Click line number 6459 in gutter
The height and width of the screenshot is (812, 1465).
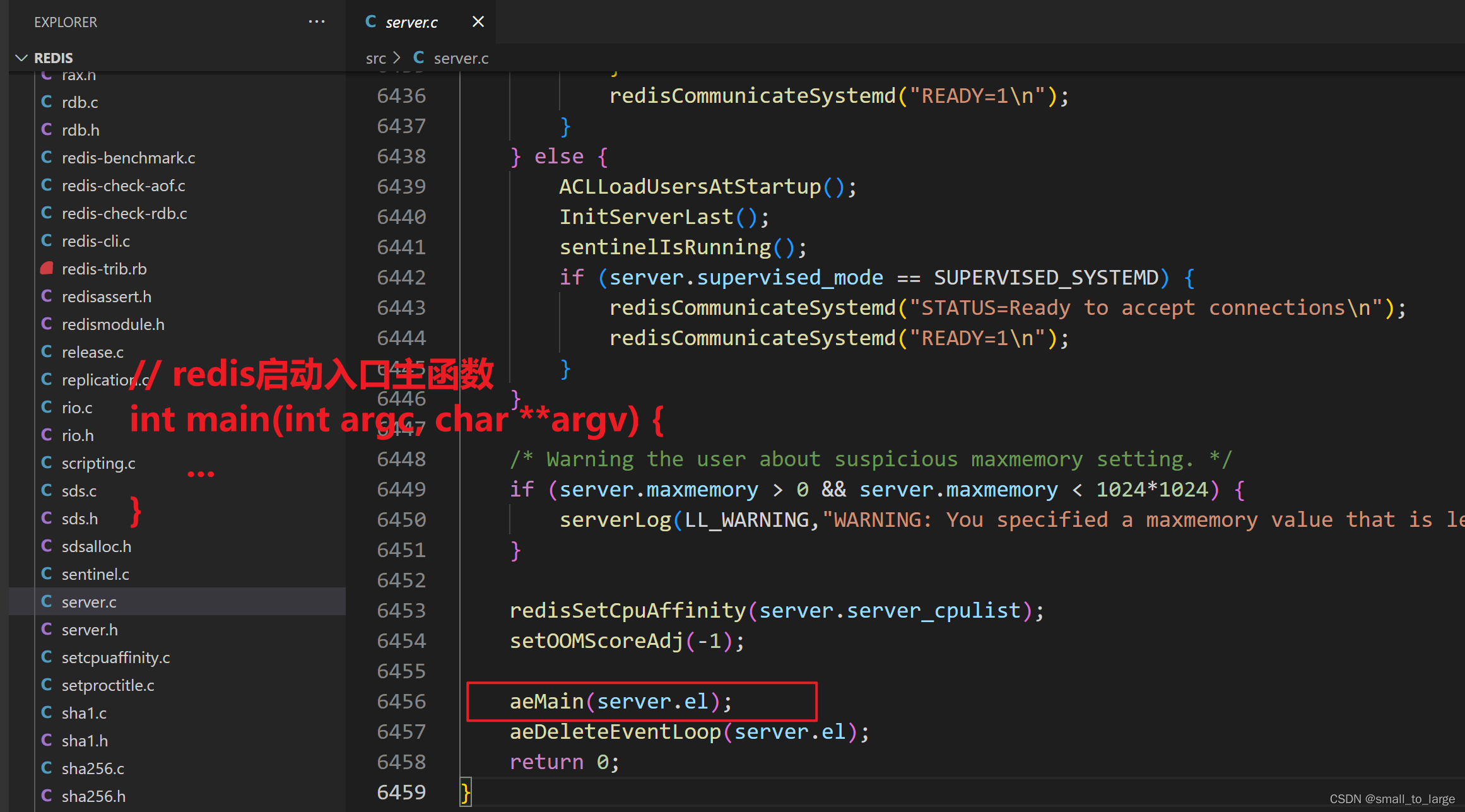(x=401, y=792)
